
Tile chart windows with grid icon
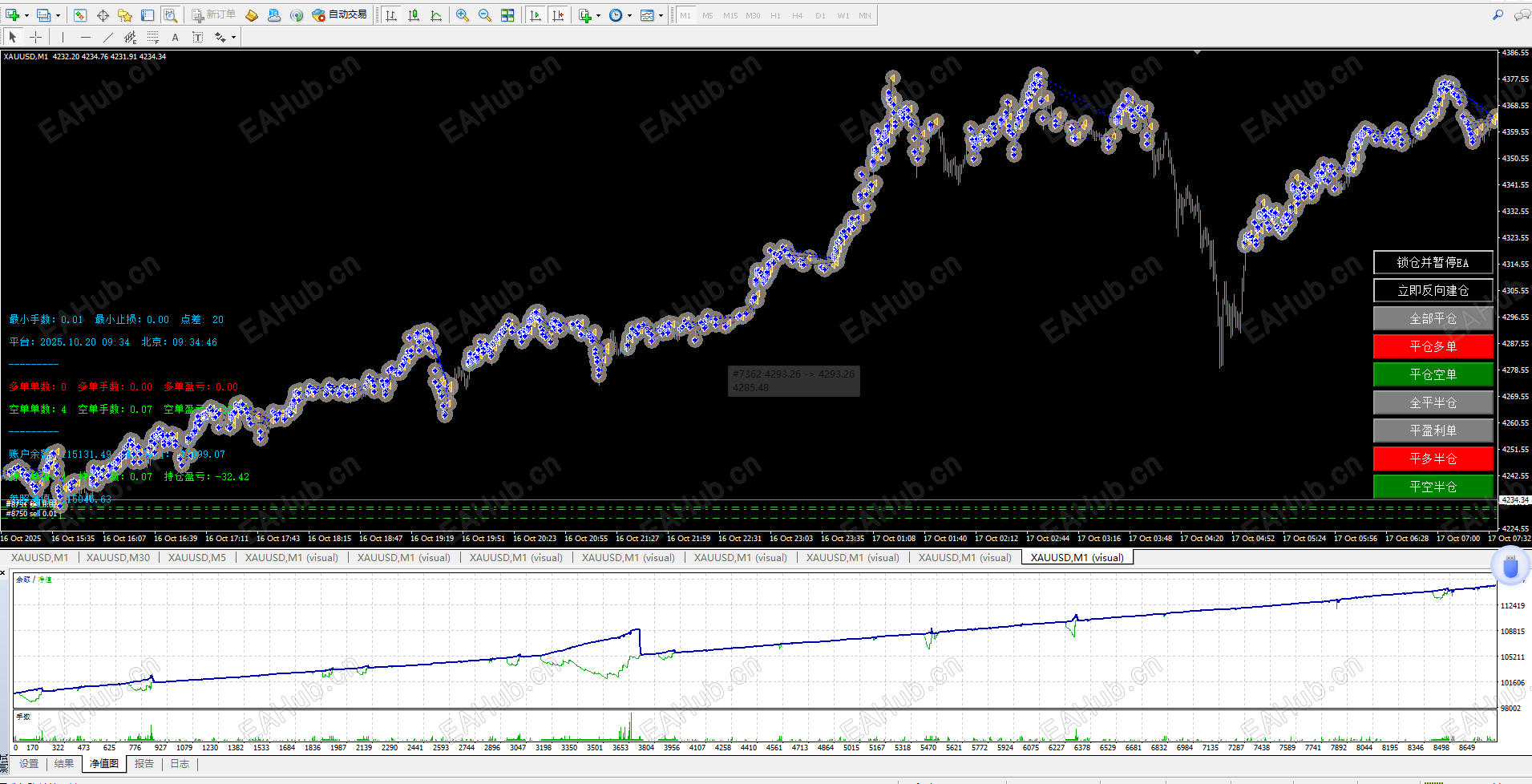click(507, 15)
